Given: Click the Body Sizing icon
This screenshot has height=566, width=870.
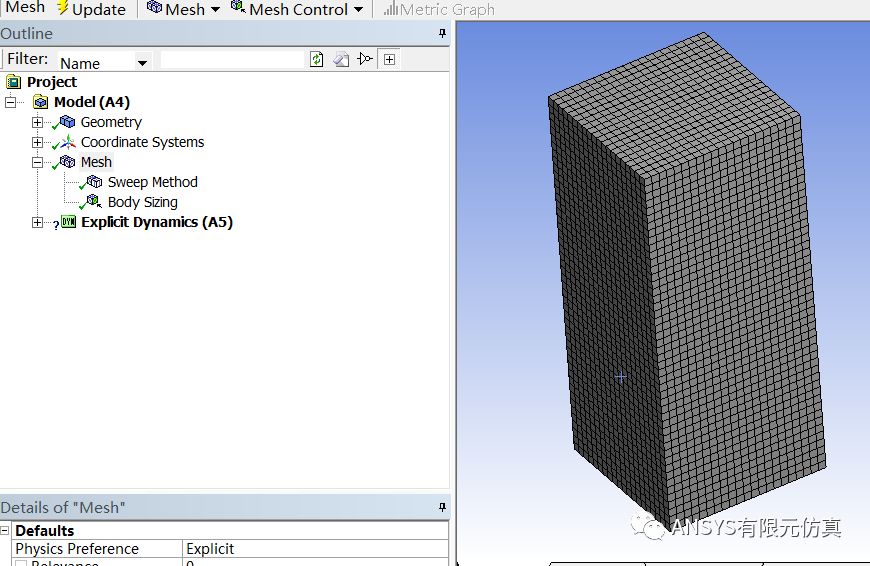Looking at the screenshot, I should pos(94,201).
